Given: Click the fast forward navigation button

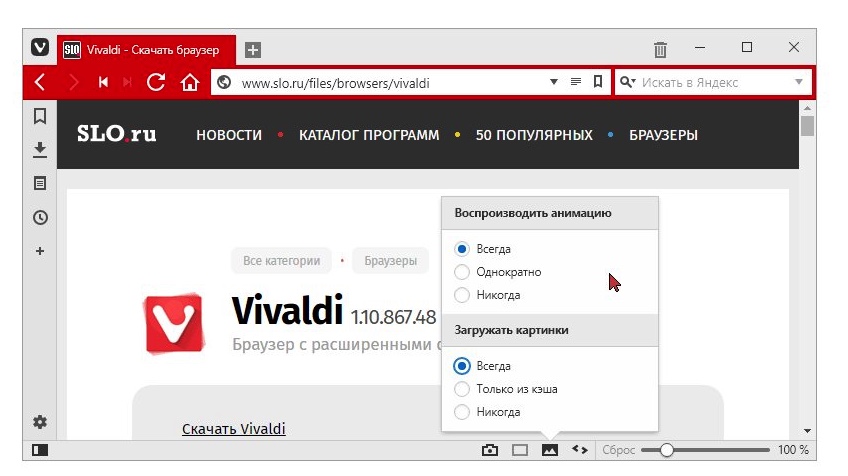Looking at the screenshot, I should point(127,82).
